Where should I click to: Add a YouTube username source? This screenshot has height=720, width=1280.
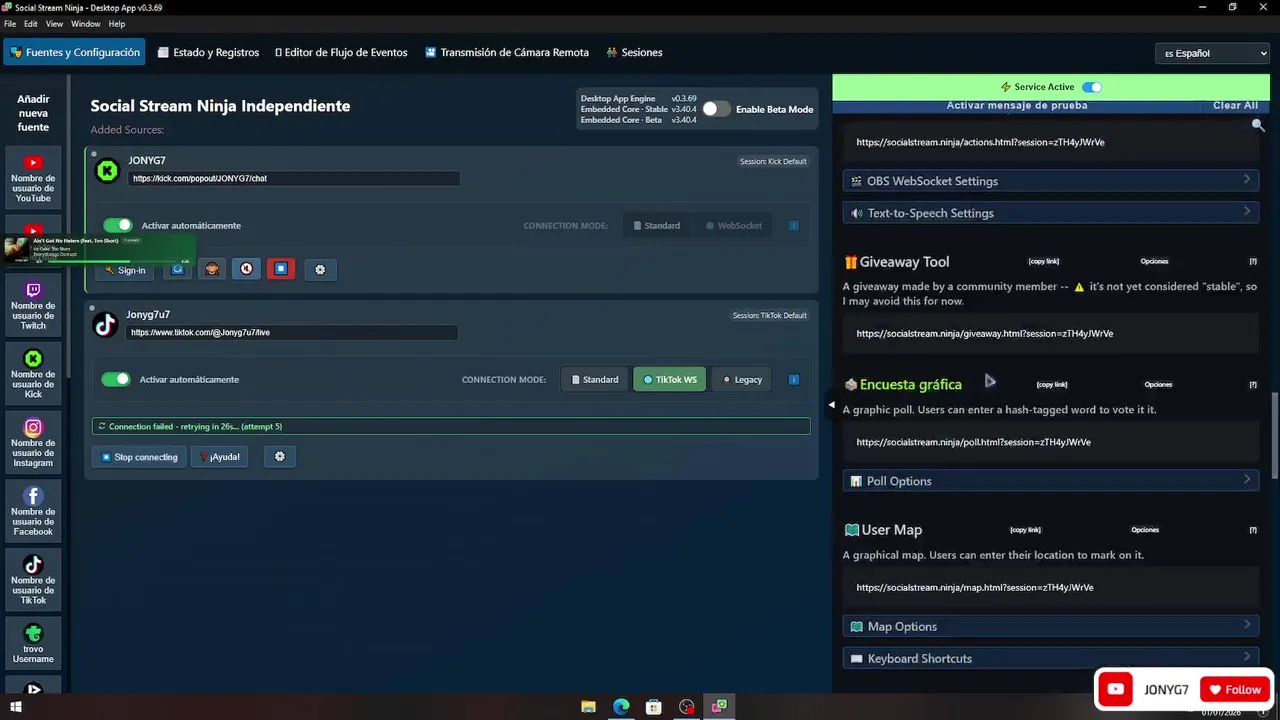[33, 178]
